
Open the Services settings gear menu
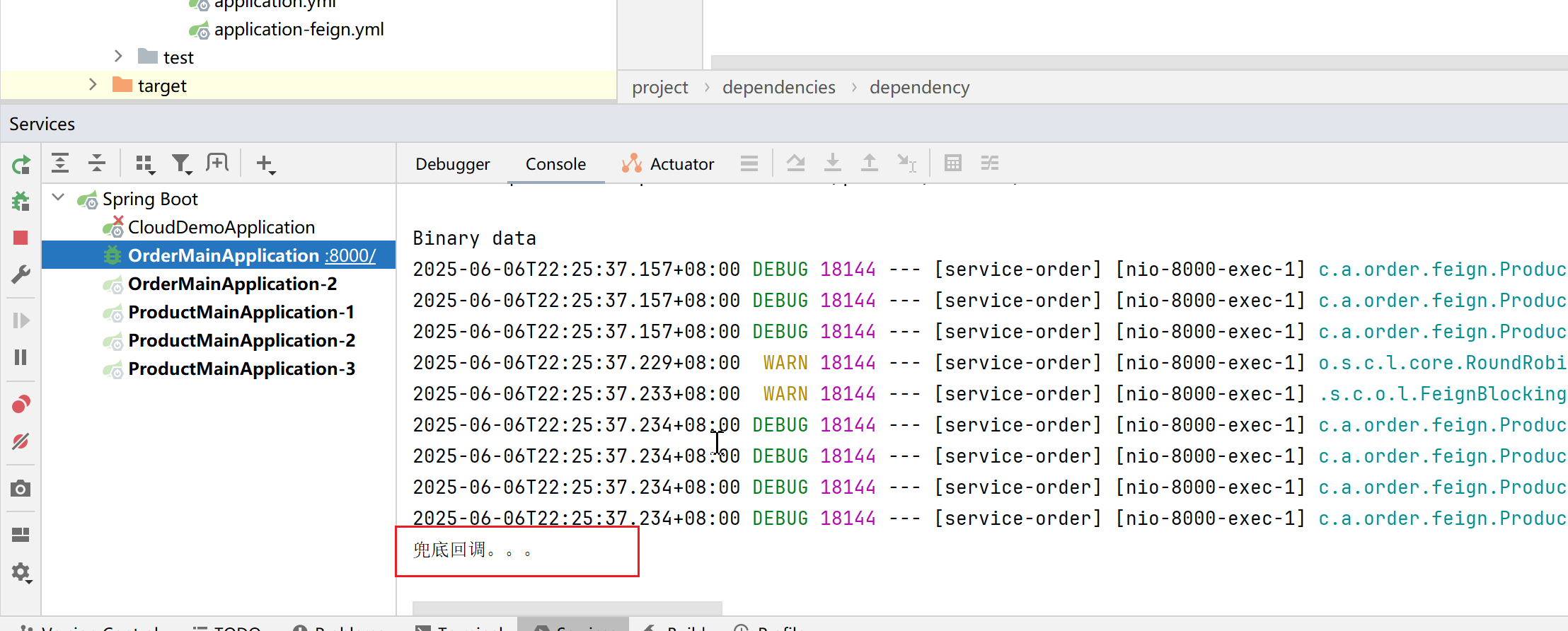[x=22, y=572]
